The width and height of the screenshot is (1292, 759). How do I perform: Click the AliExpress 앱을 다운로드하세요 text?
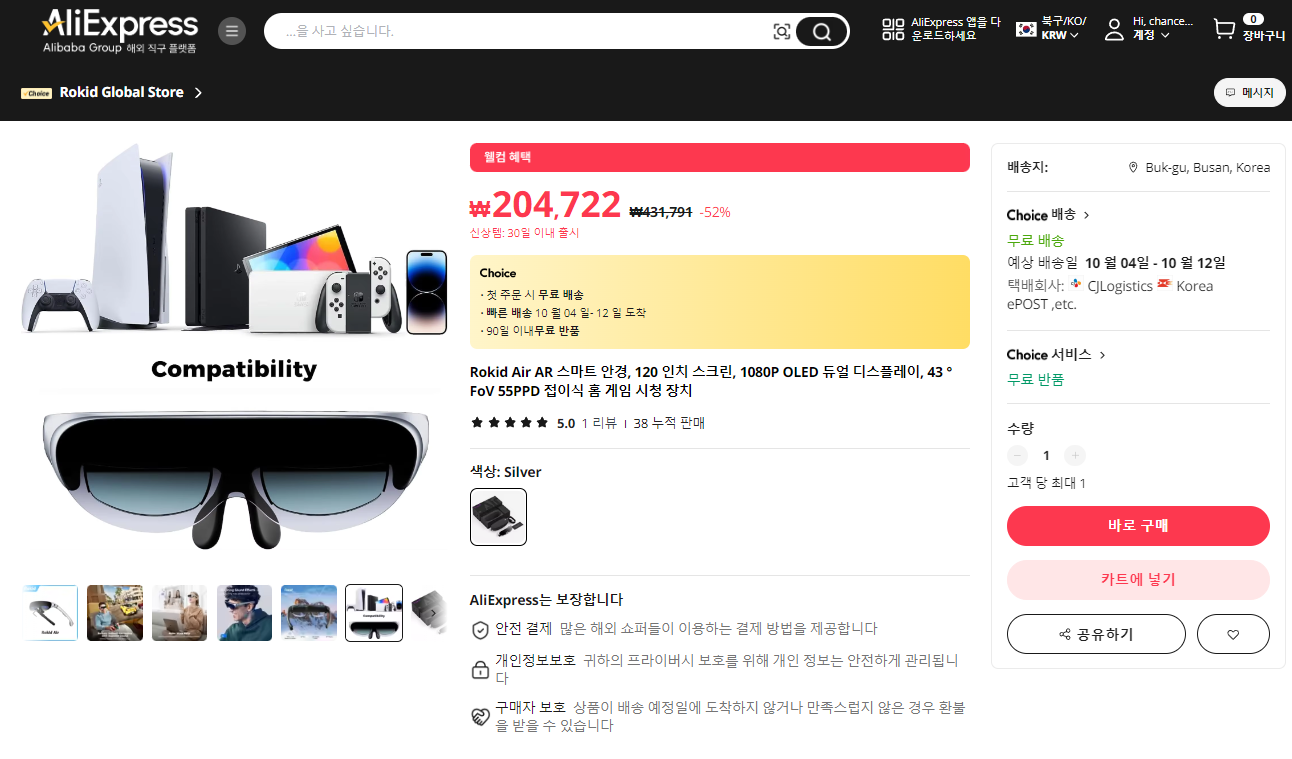956,29
